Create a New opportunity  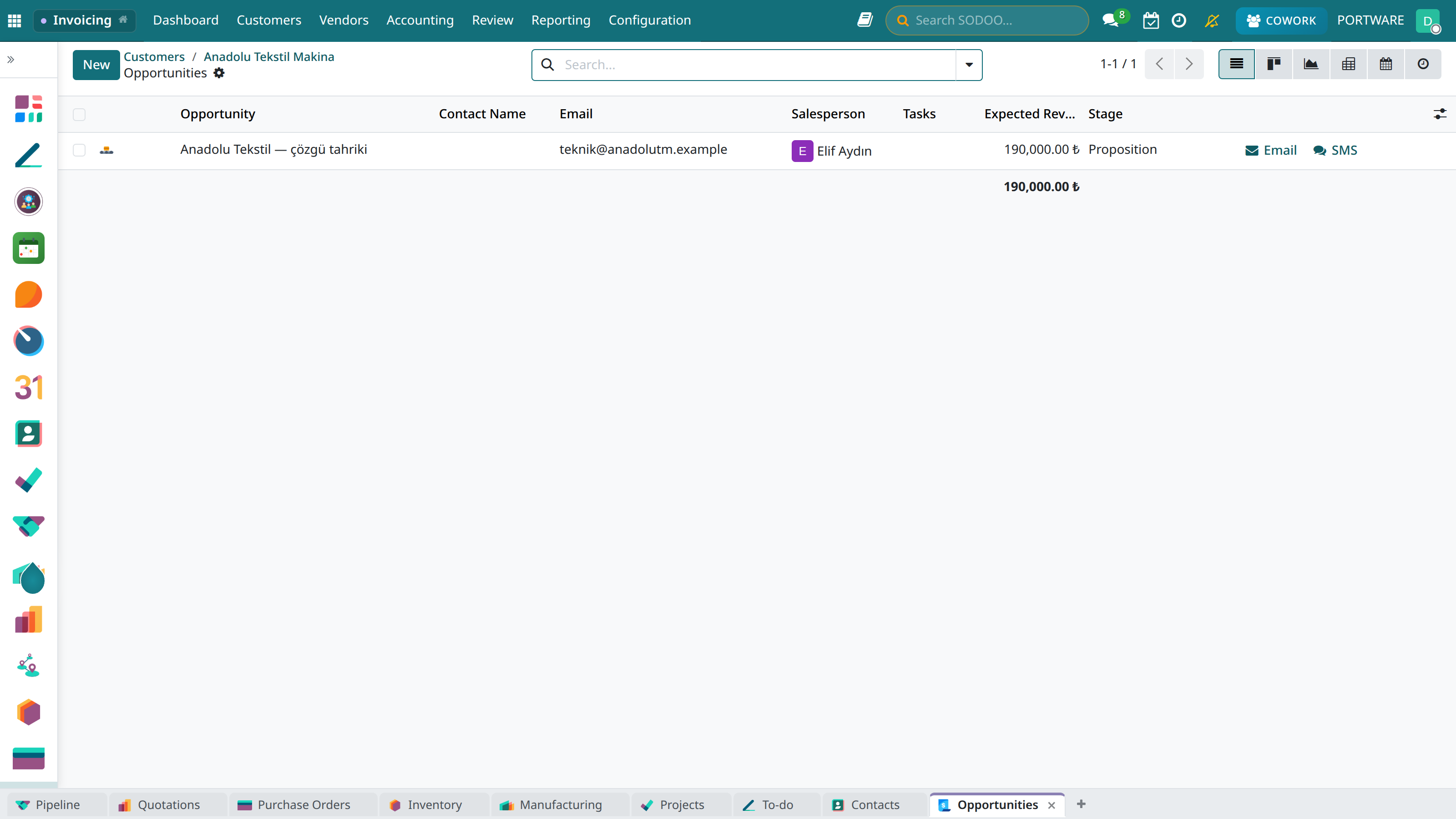click(x=96, y=65)
